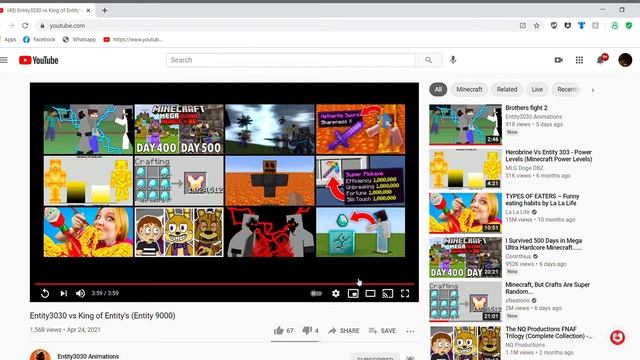This screenshot has height=360, width=640.
Task: Share this video
Action: point(344,331)
